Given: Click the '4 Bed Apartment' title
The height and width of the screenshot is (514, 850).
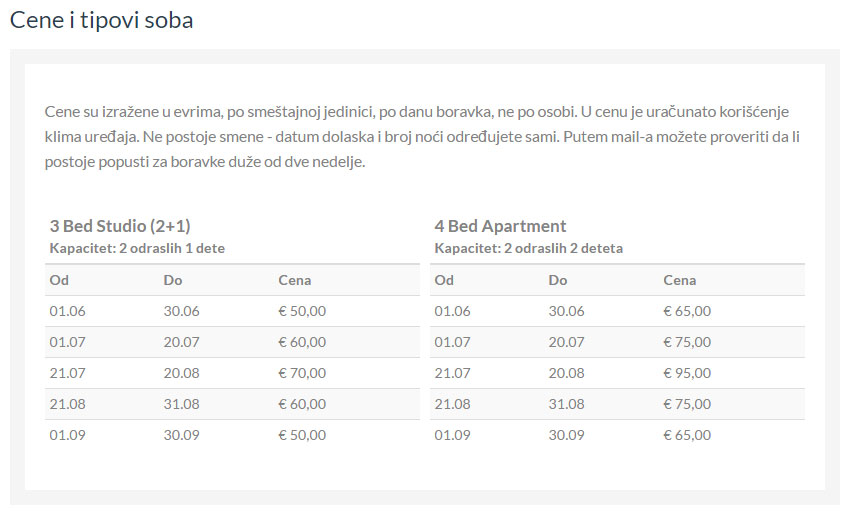Looking at the screenshot, I should tap(500, 226).
